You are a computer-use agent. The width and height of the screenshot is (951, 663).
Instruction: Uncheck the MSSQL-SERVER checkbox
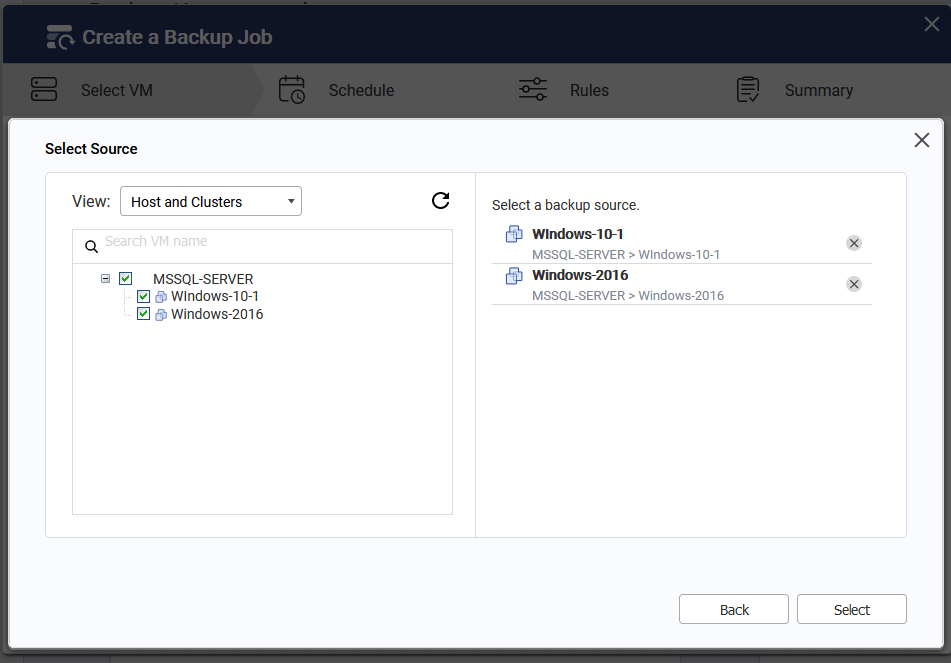[126, 278]
